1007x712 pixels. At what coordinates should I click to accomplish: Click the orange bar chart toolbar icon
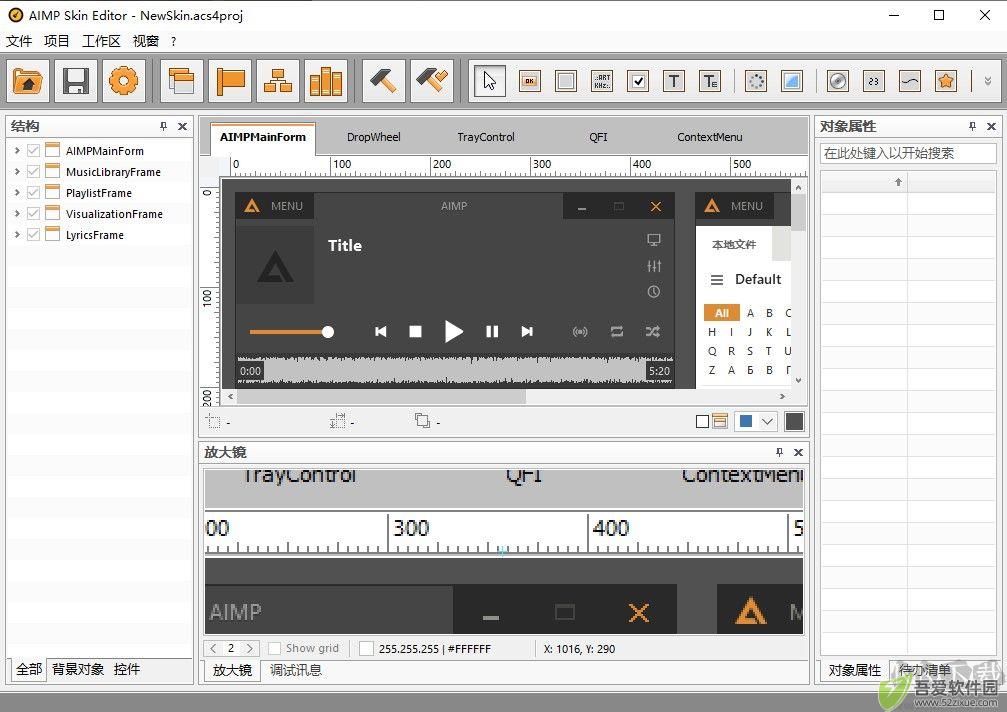click(x=326, y=81)
